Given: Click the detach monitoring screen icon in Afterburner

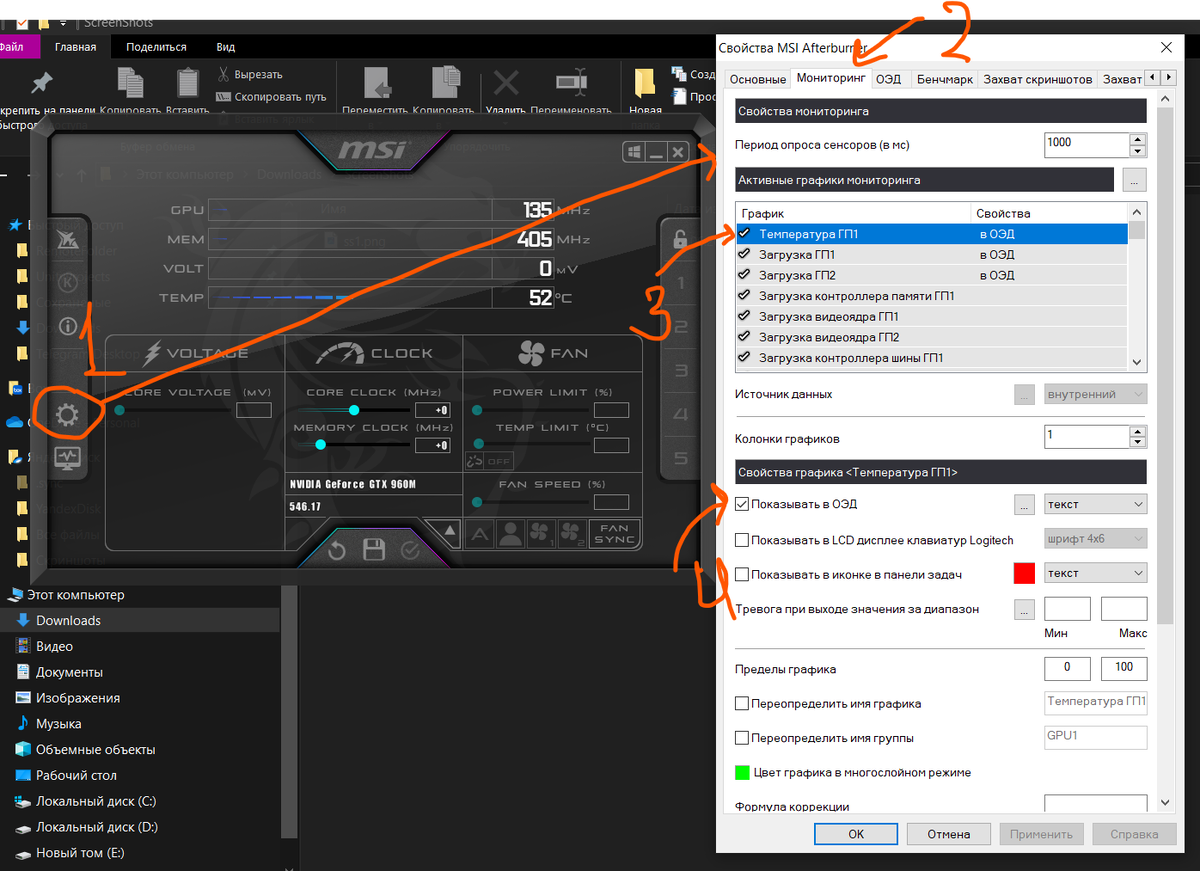Looking at the screenshot, I should point(67,458).
